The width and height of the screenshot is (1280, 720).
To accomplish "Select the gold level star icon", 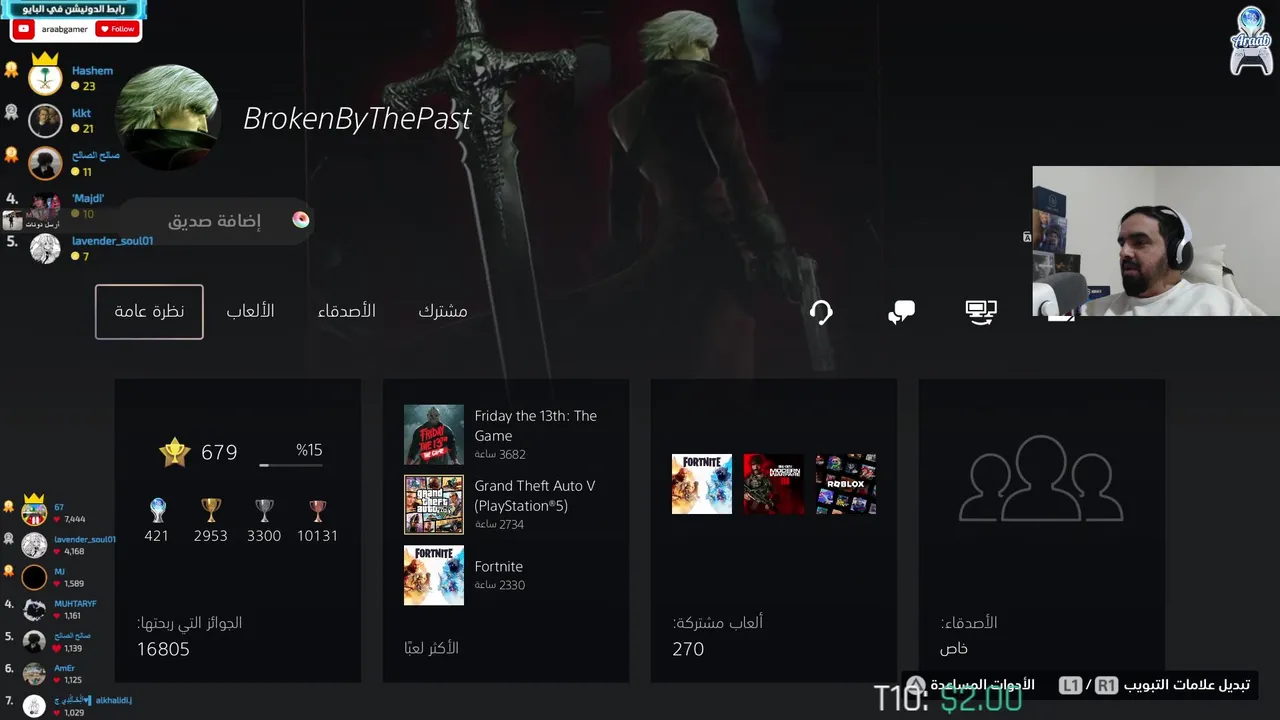I will click(175, 453).
